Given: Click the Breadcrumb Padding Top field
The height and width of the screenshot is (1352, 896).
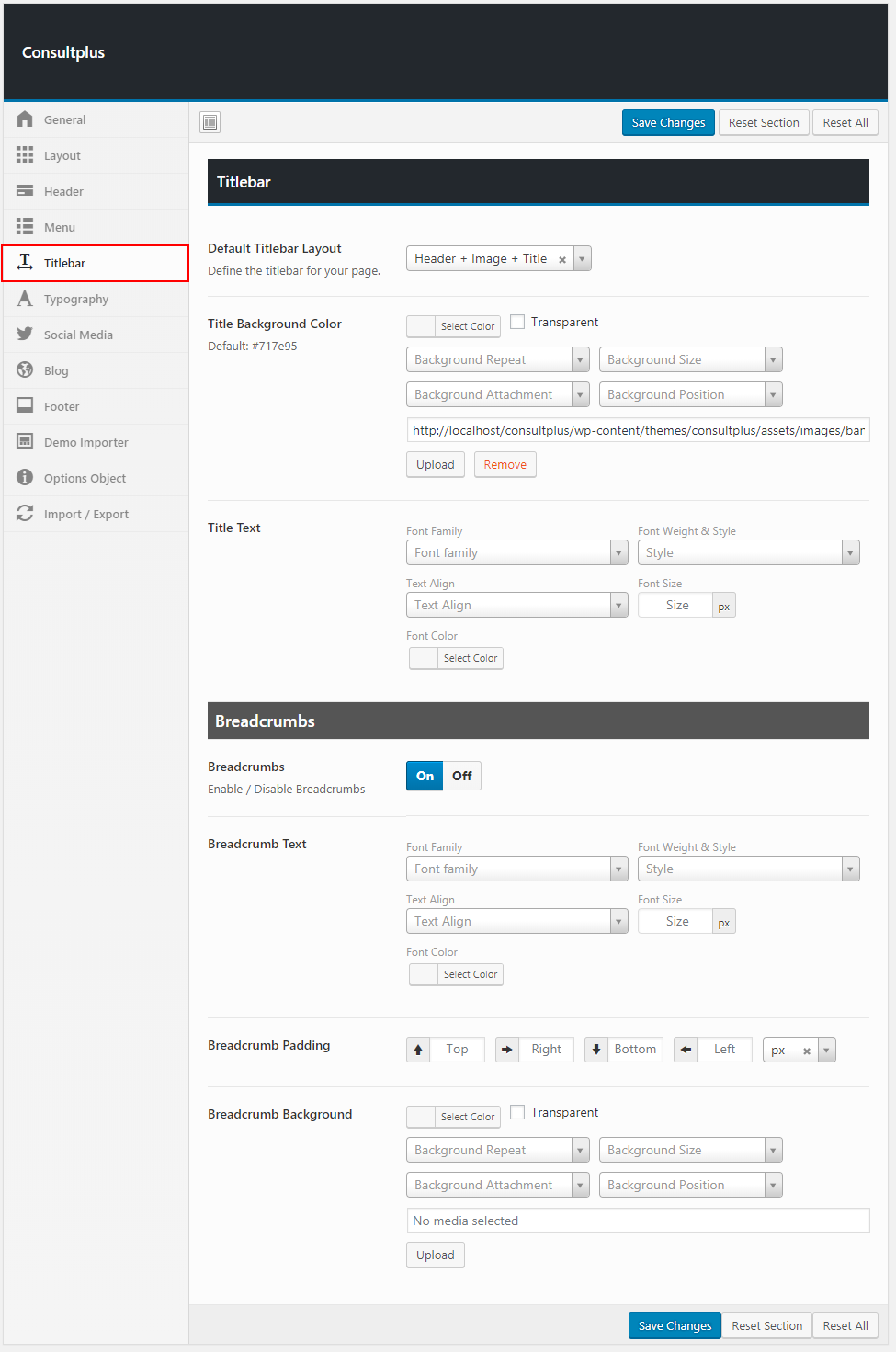Looking at the screenshot, I should point(457,1050).
